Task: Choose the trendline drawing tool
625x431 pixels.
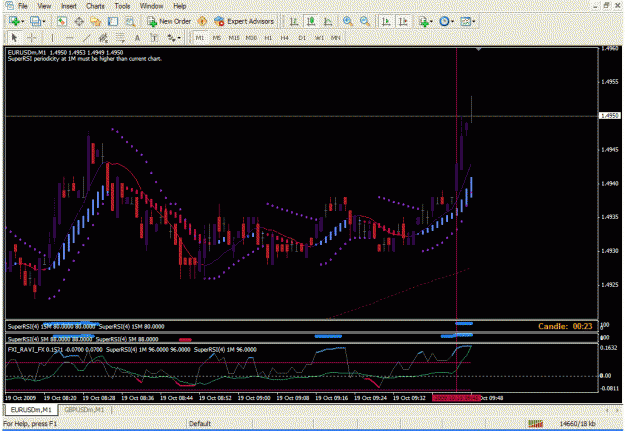Action: coord(86,38)
